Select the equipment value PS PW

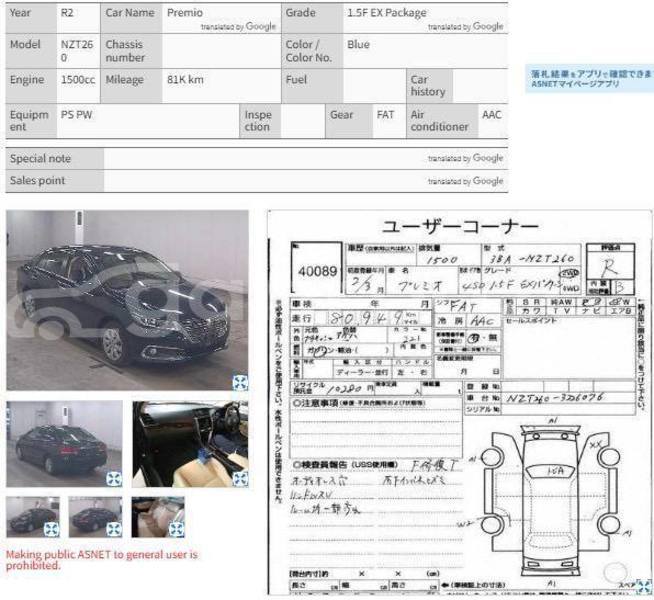coord(76,115)
